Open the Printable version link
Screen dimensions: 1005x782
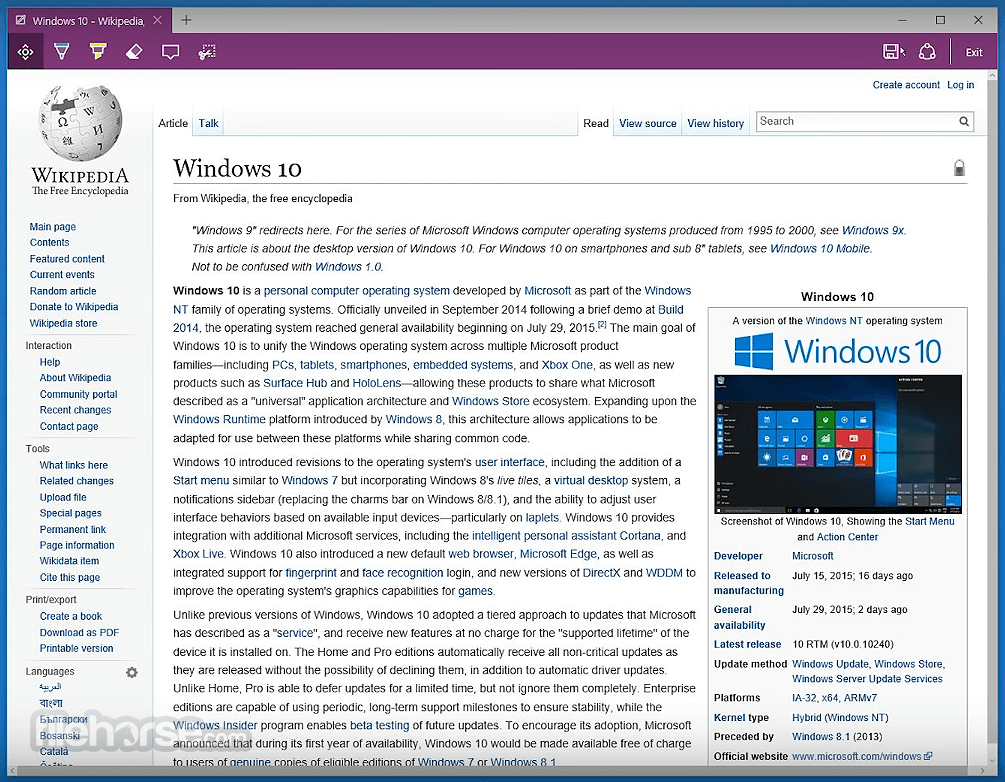pos(76,648)
